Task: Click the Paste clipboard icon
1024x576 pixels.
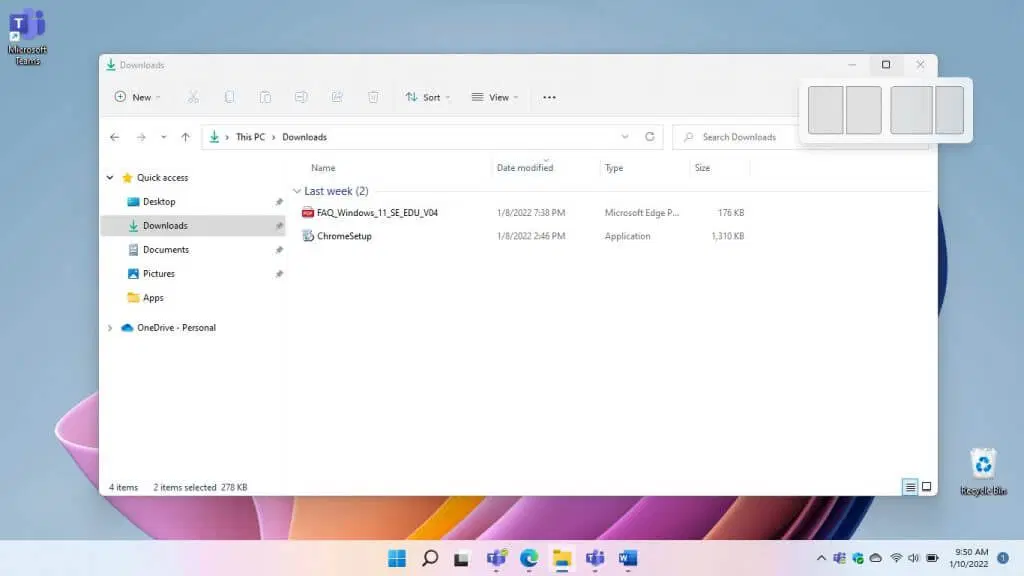Action: (265, 97)
